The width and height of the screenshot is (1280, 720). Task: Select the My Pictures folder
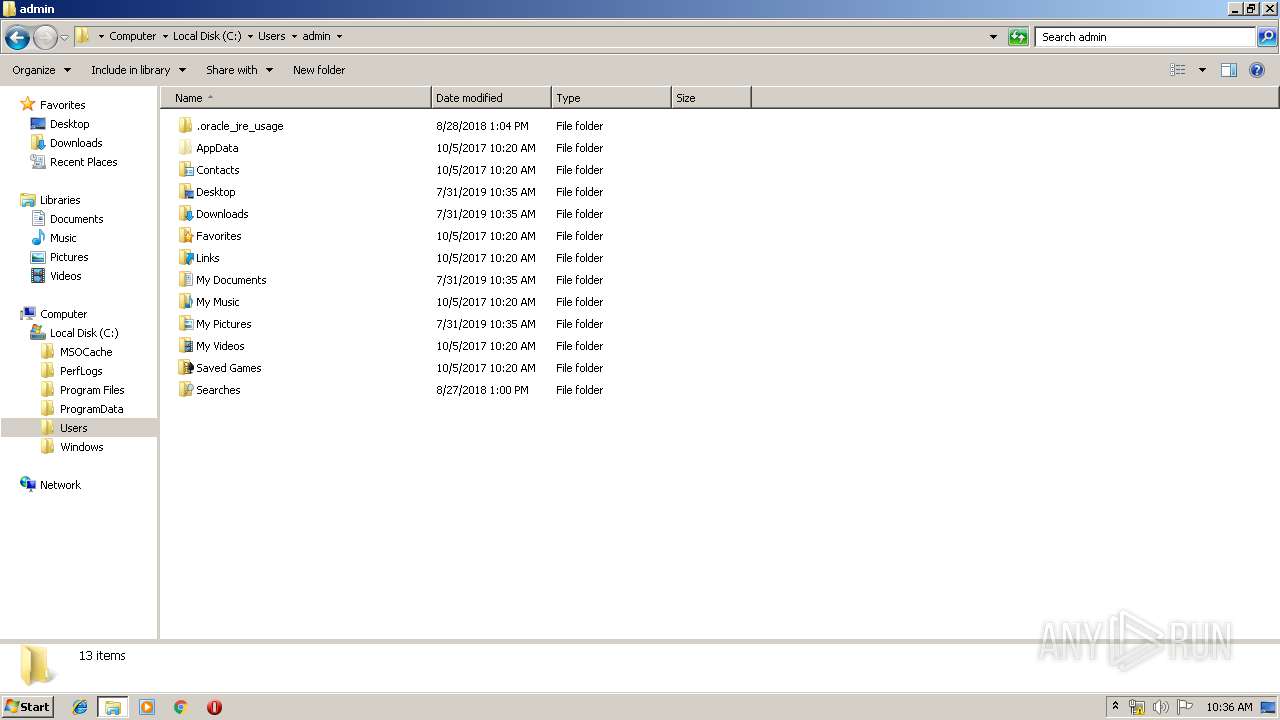coord(223,324)
